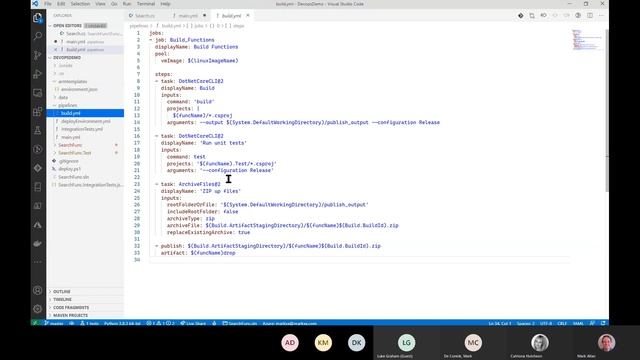Close the build.yml editor tab
Screen dimensions: 640x360
(248, 16)
